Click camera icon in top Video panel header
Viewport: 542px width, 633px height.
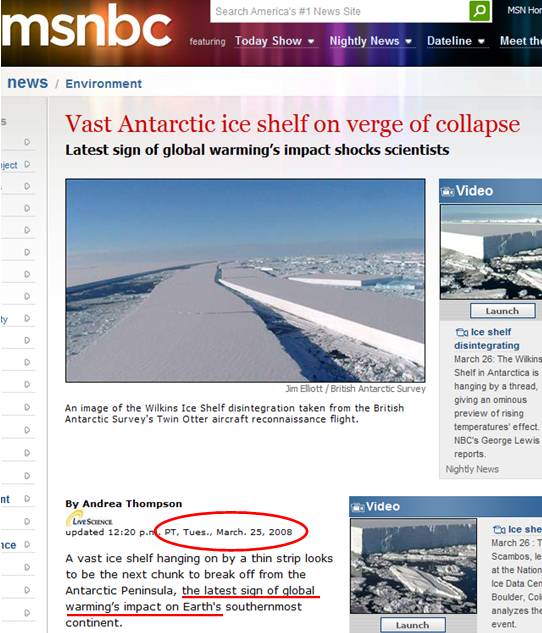point(447,191)
